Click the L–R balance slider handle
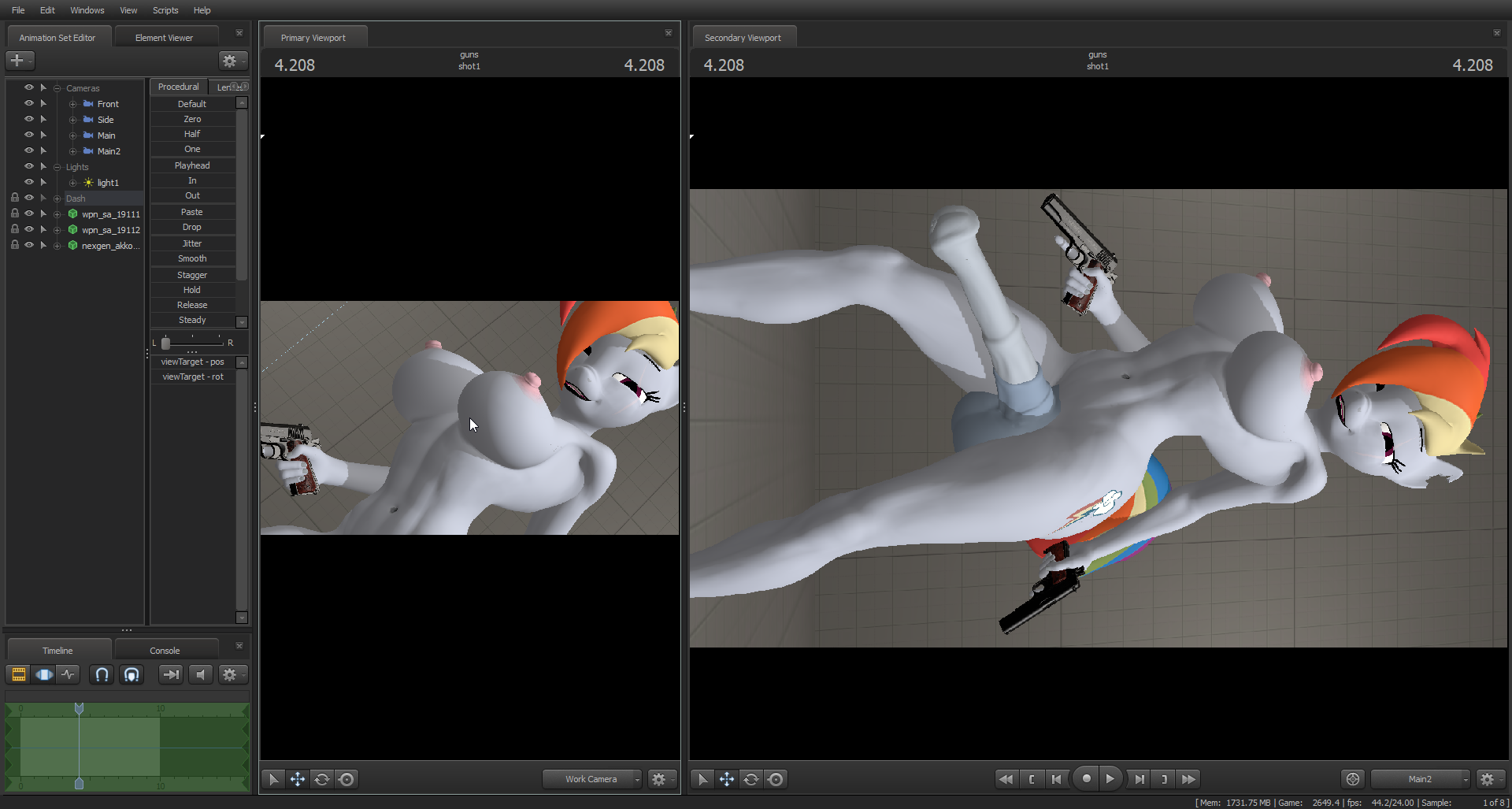Screen dimensions: 1512x809 pyautogui.click(x=165, y=343)
